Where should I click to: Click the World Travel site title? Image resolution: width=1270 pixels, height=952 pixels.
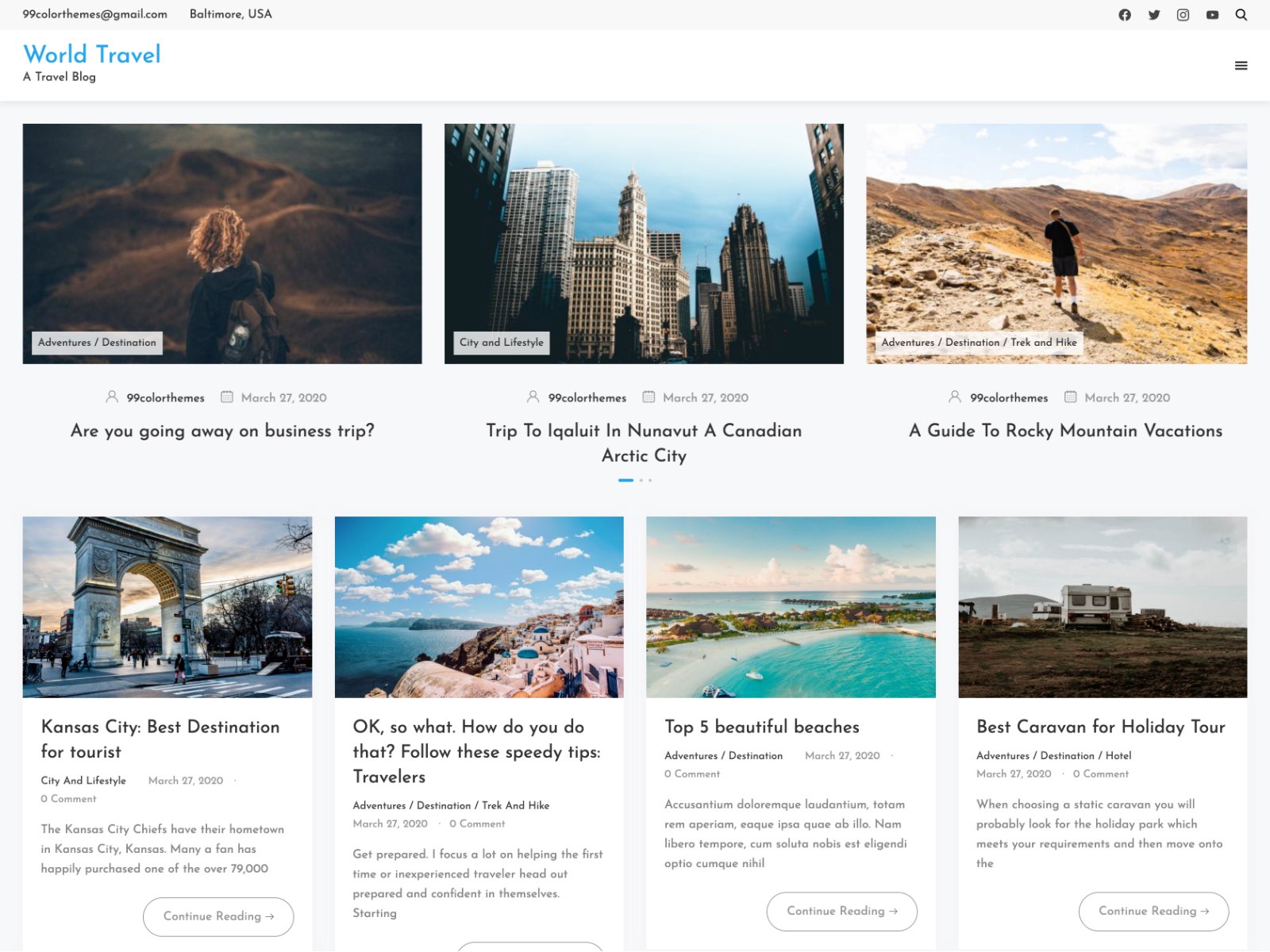pyautogui.click(x=92, y=54)
